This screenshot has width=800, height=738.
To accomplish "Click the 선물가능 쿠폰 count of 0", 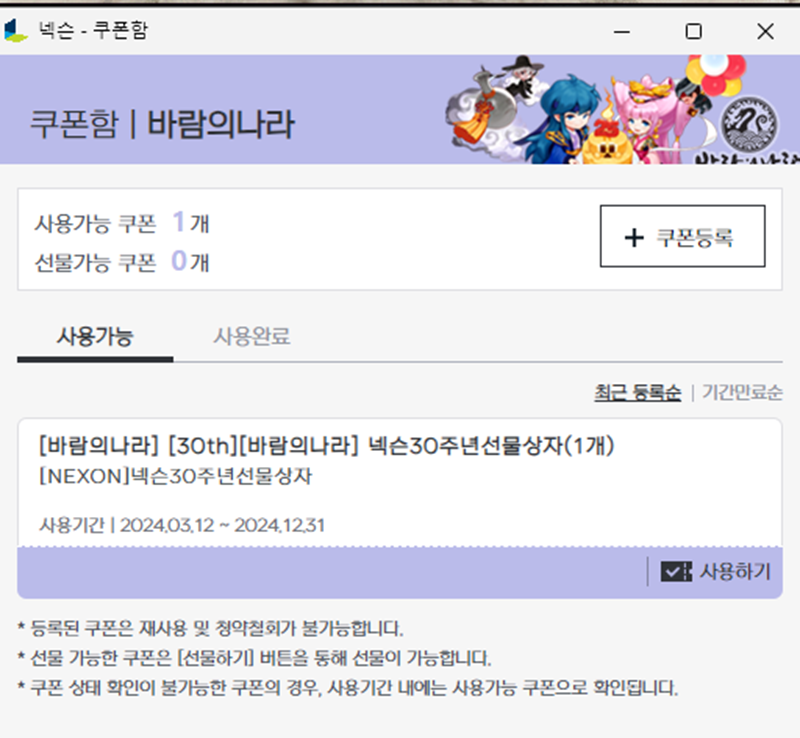I will 179,261.
